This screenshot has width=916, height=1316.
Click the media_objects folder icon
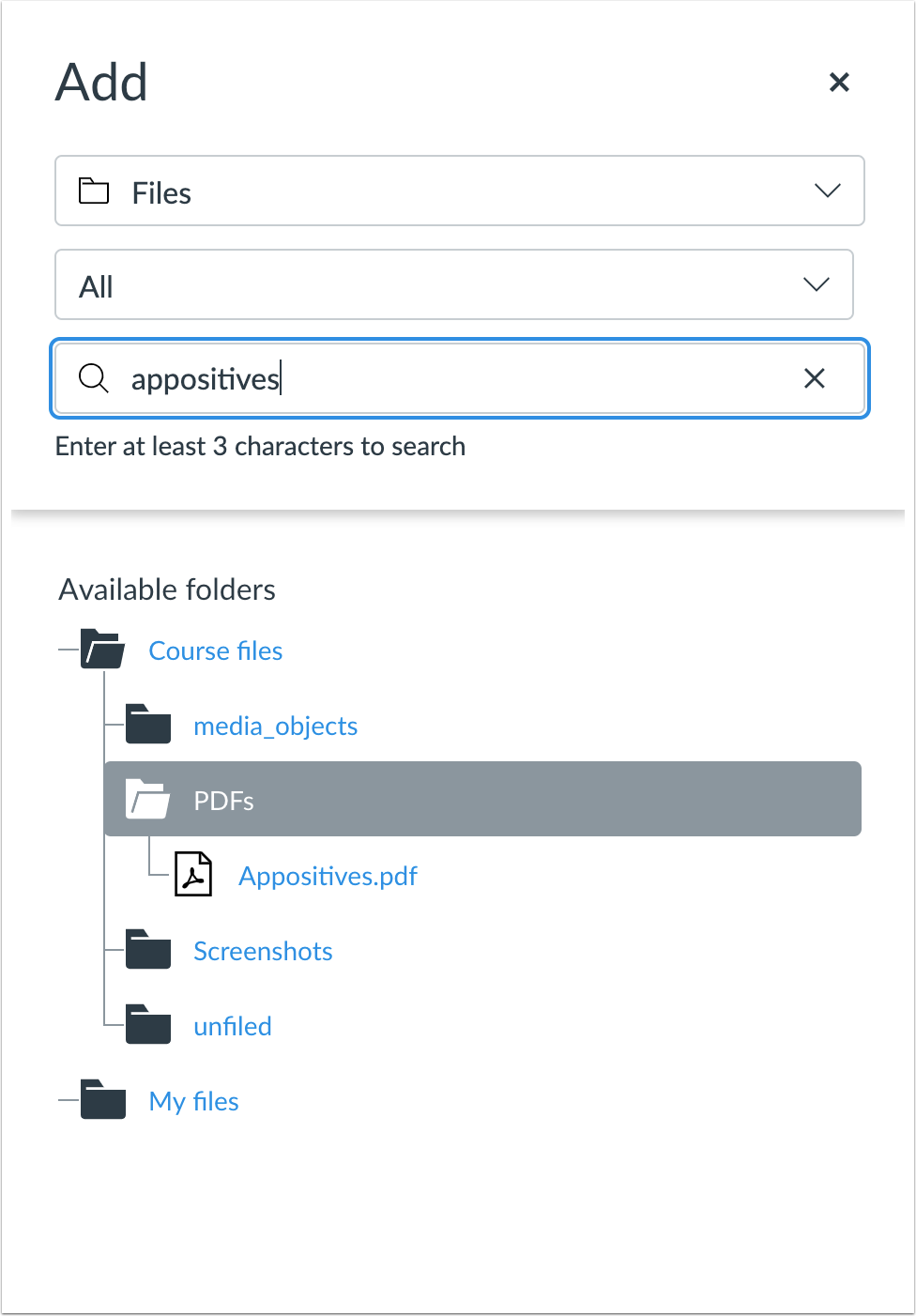147,725
